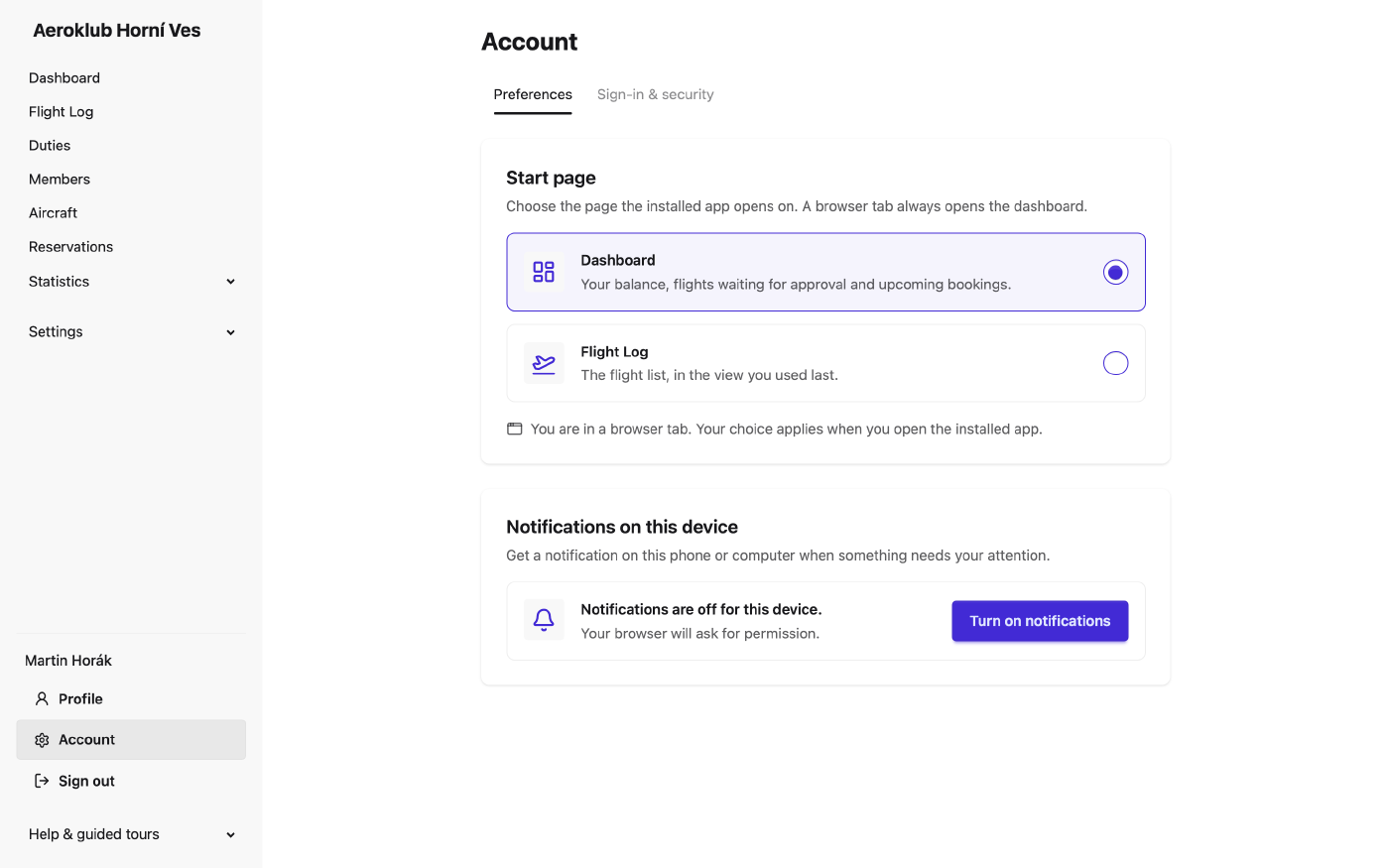1389x868 pixels.
Task: Click "Notifications are off for this device." text
Action: (701, 609)
